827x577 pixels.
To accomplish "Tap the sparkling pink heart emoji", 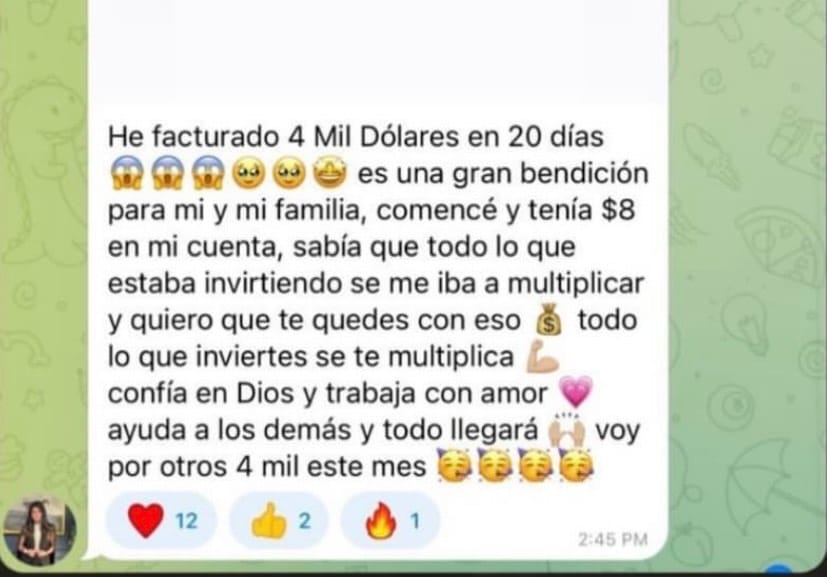I will (x=575, y=392).
